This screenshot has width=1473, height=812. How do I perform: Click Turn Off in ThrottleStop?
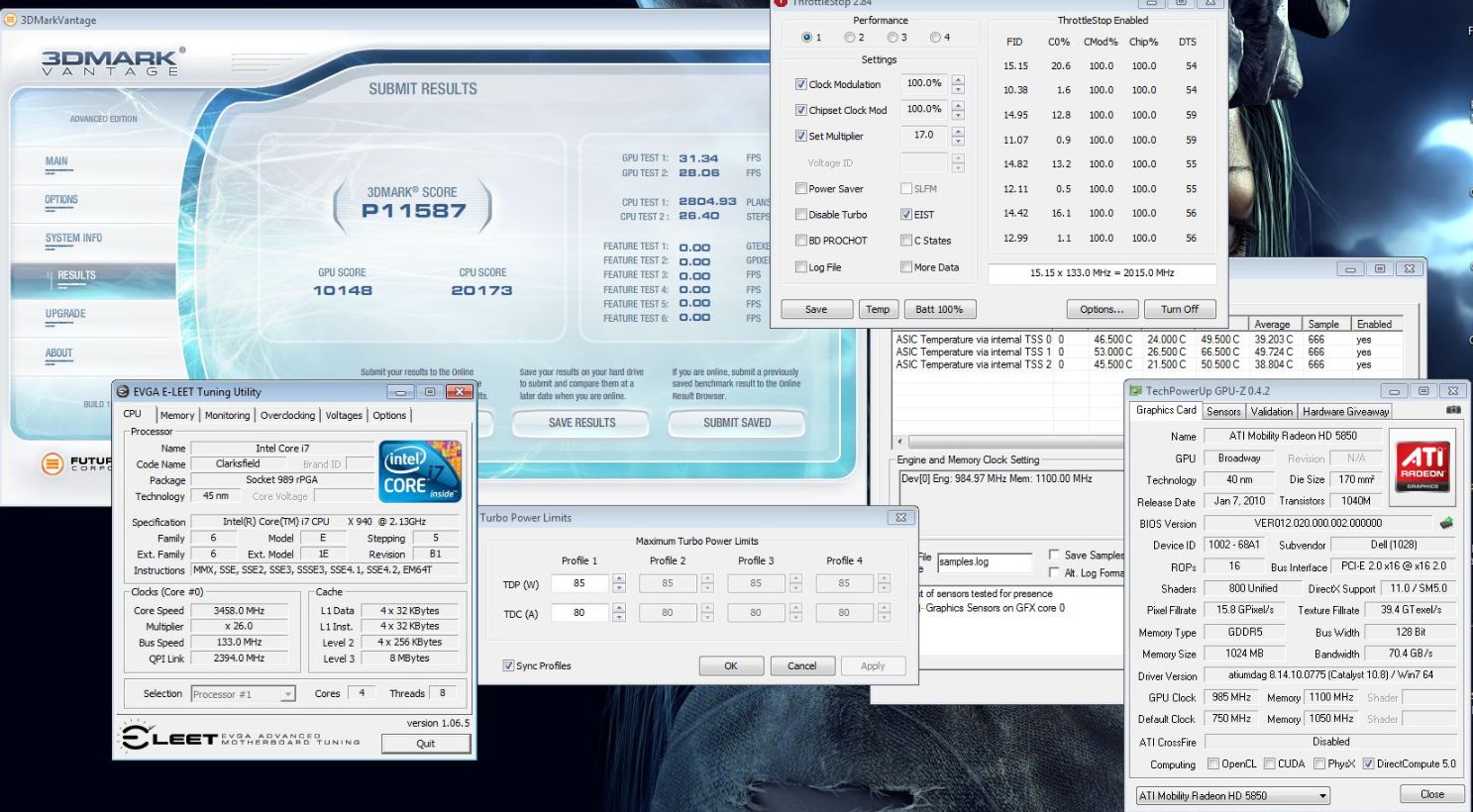[x=1179, y=309]
